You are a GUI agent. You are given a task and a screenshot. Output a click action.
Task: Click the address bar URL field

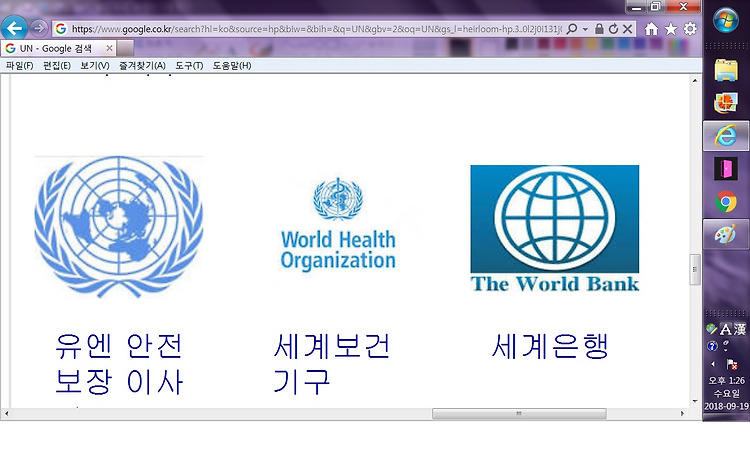coord(316,29)
